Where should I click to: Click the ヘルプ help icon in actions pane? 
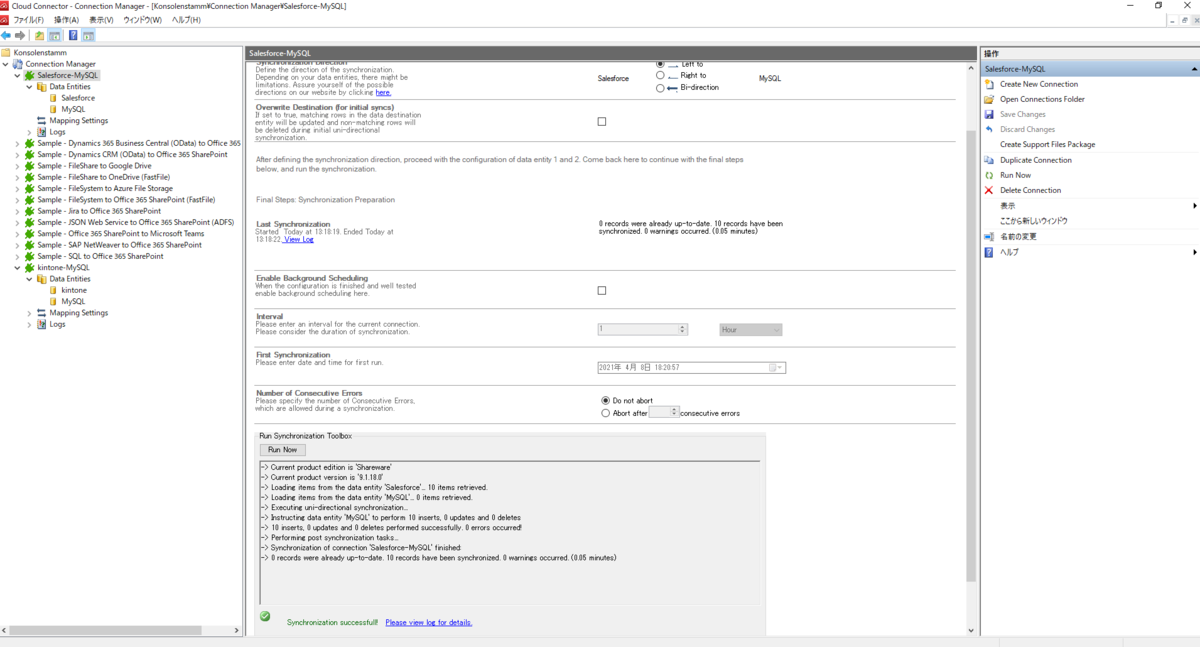pos(989,252)
